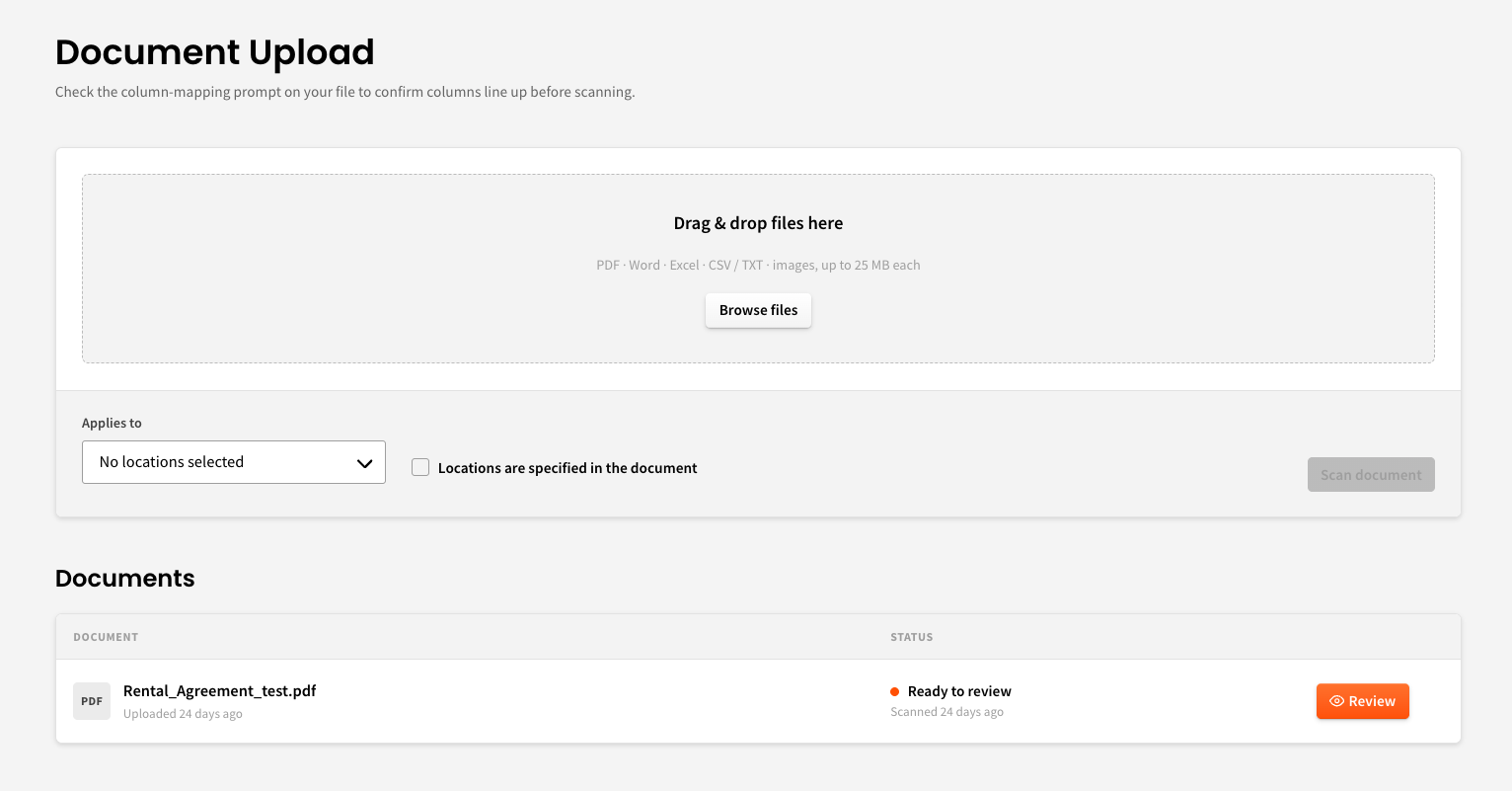
Task: Click the supported file types hint text
Action: (758, 265)
